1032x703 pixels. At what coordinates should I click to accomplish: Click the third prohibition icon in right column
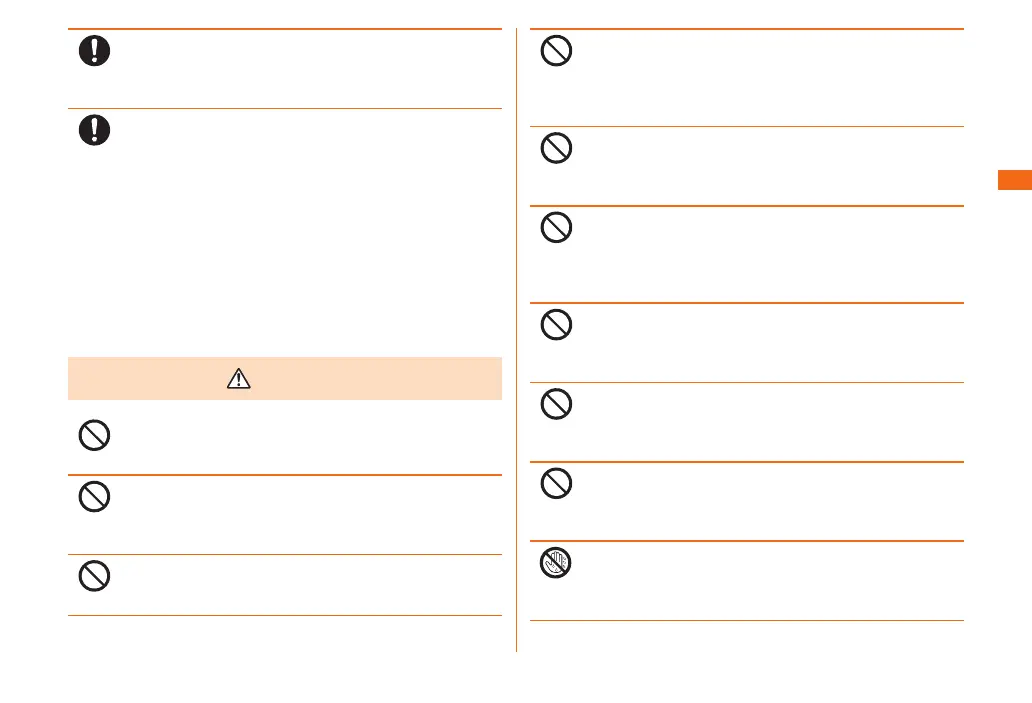[x=556, y=229]
